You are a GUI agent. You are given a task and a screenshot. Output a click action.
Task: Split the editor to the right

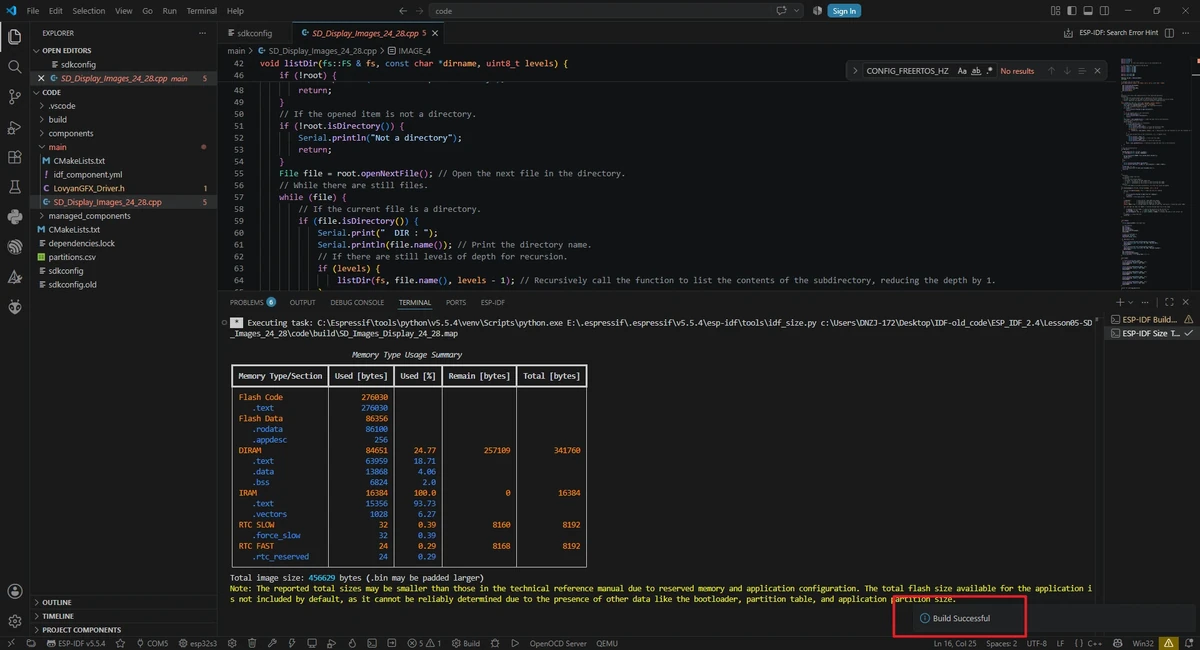point(1169,33)
